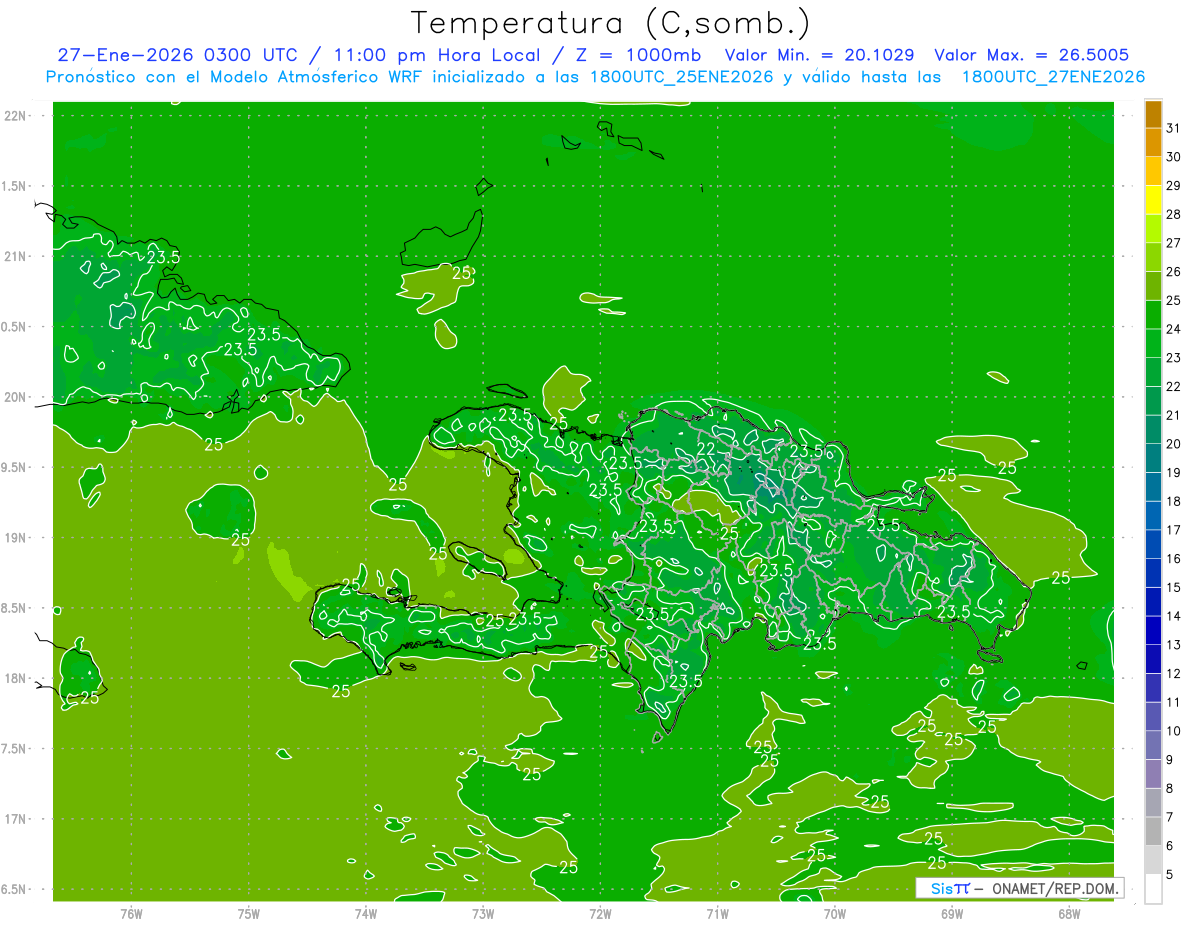1200x927 pixels.
Task: Select the 'Valor Max. = 26.5005' readout
Action: [x=1032, y=56]
